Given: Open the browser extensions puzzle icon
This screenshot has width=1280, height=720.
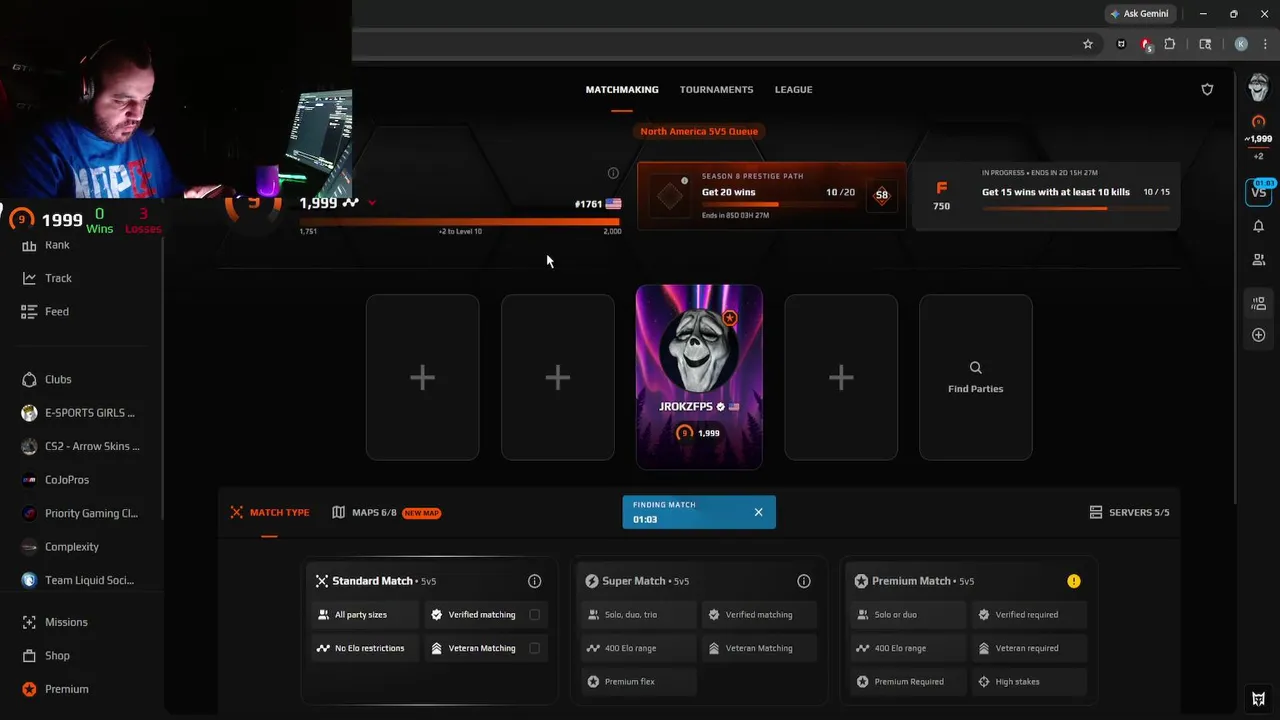Looking at the screenshot, I should 1169,44.
